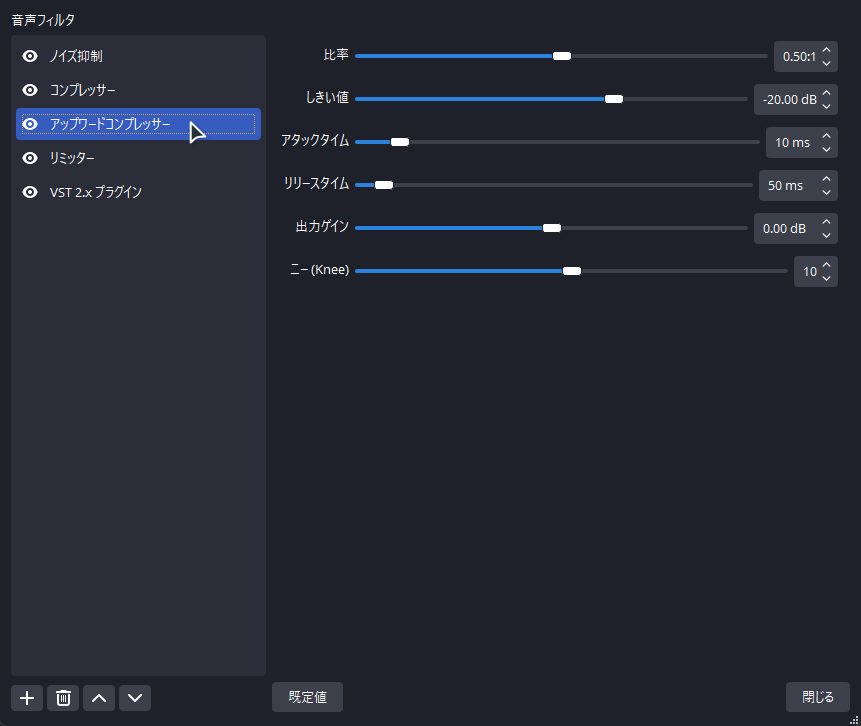Toggle visibility of ノイズ抑制 filter

coord(30,56)
